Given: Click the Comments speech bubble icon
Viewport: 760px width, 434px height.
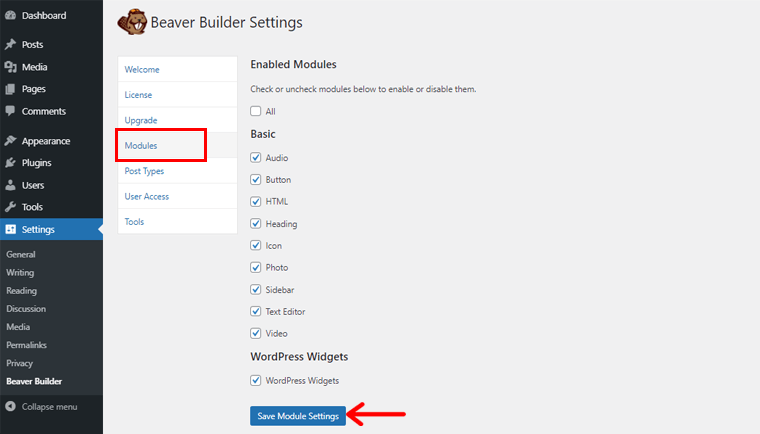Looking at the screenshot, I should [x=10, y=111].
